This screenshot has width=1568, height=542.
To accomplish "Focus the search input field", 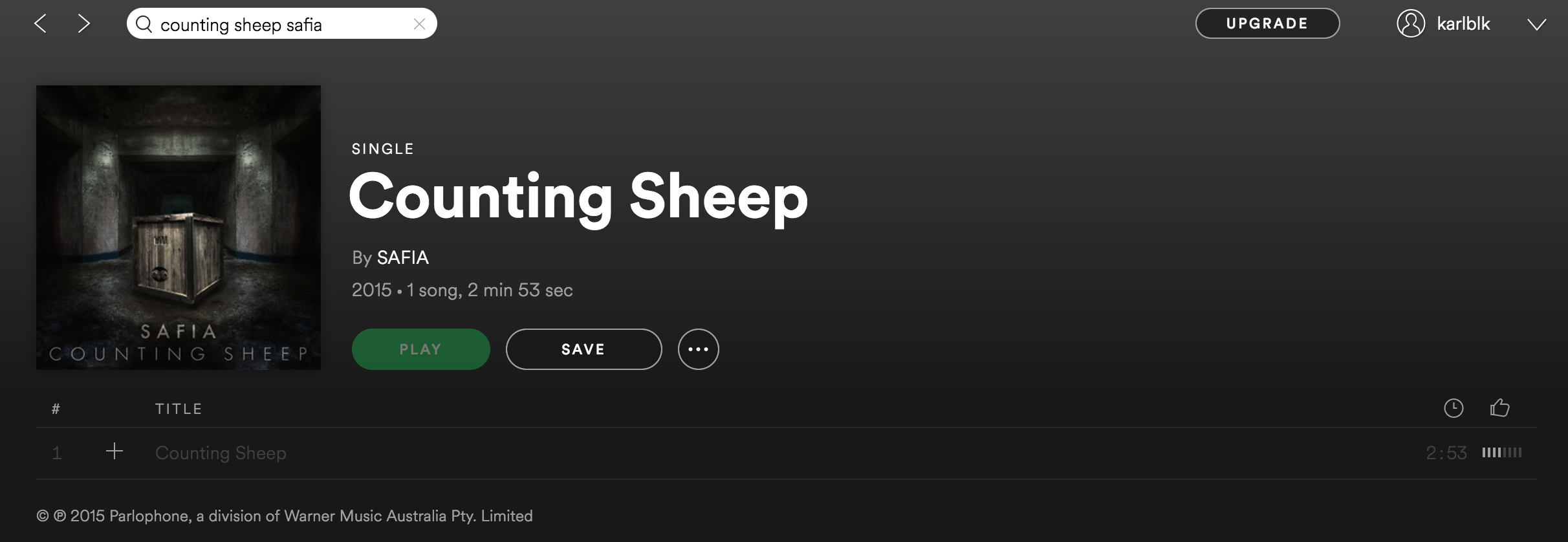I will (278, 25).
